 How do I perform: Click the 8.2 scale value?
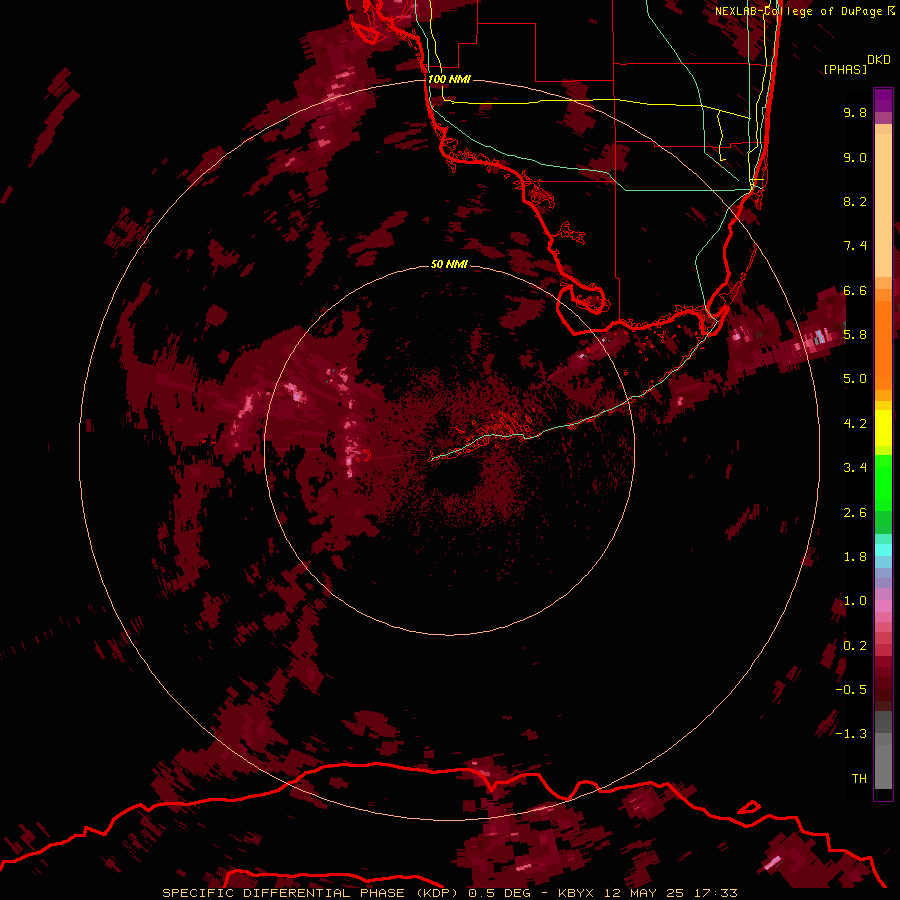coord(855,201)
